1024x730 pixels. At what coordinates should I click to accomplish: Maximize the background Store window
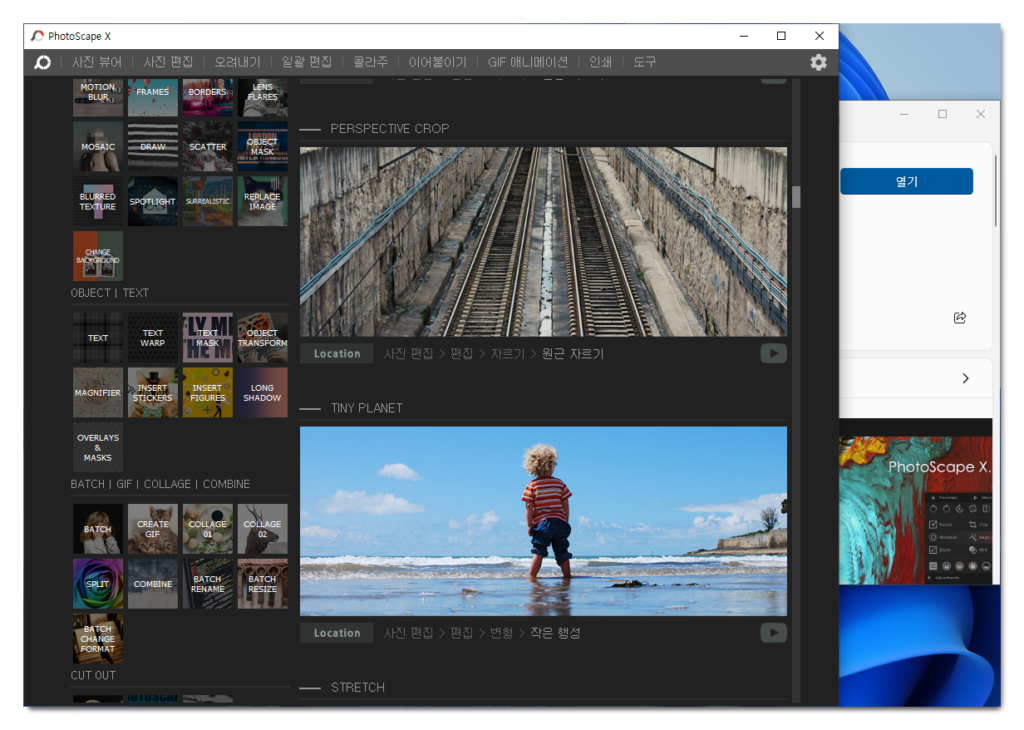(x=942, y=114)
